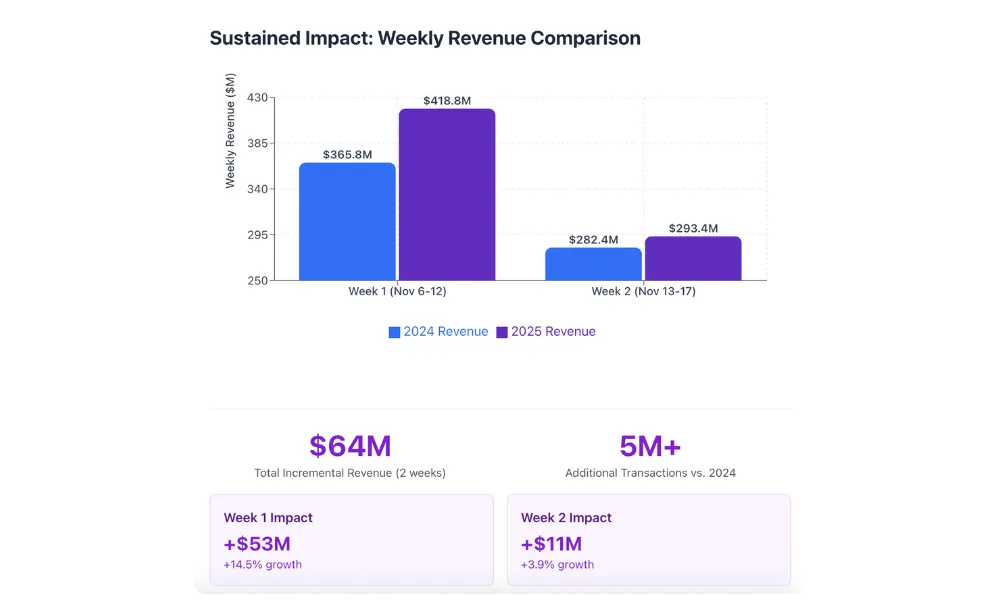Select the Week 1 blue 2024 bar
The height and width of the screenshot is (600, 1000).
pyautogui.click(x=347, y=222)
